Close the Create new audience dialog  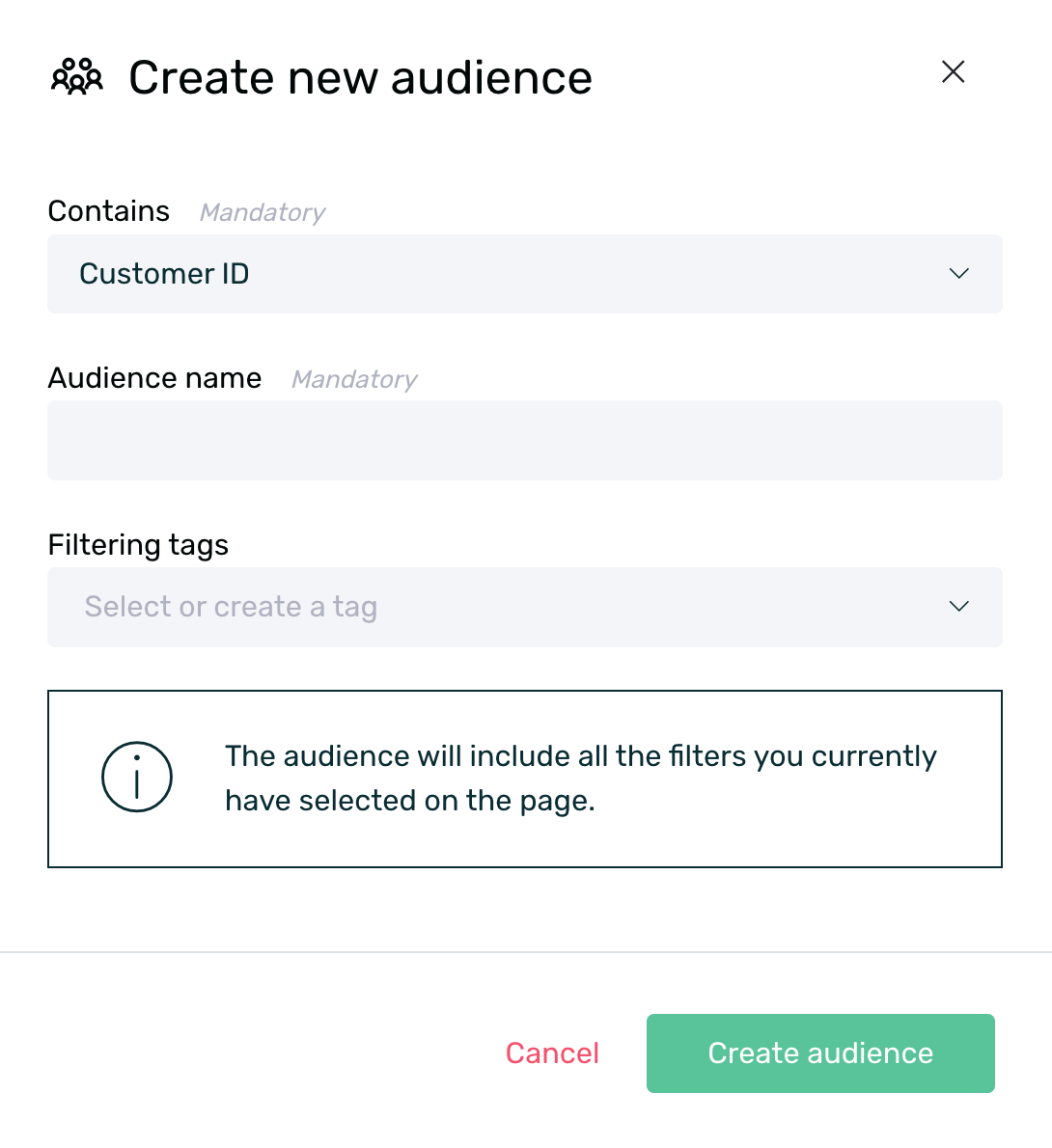pos(953,71)
